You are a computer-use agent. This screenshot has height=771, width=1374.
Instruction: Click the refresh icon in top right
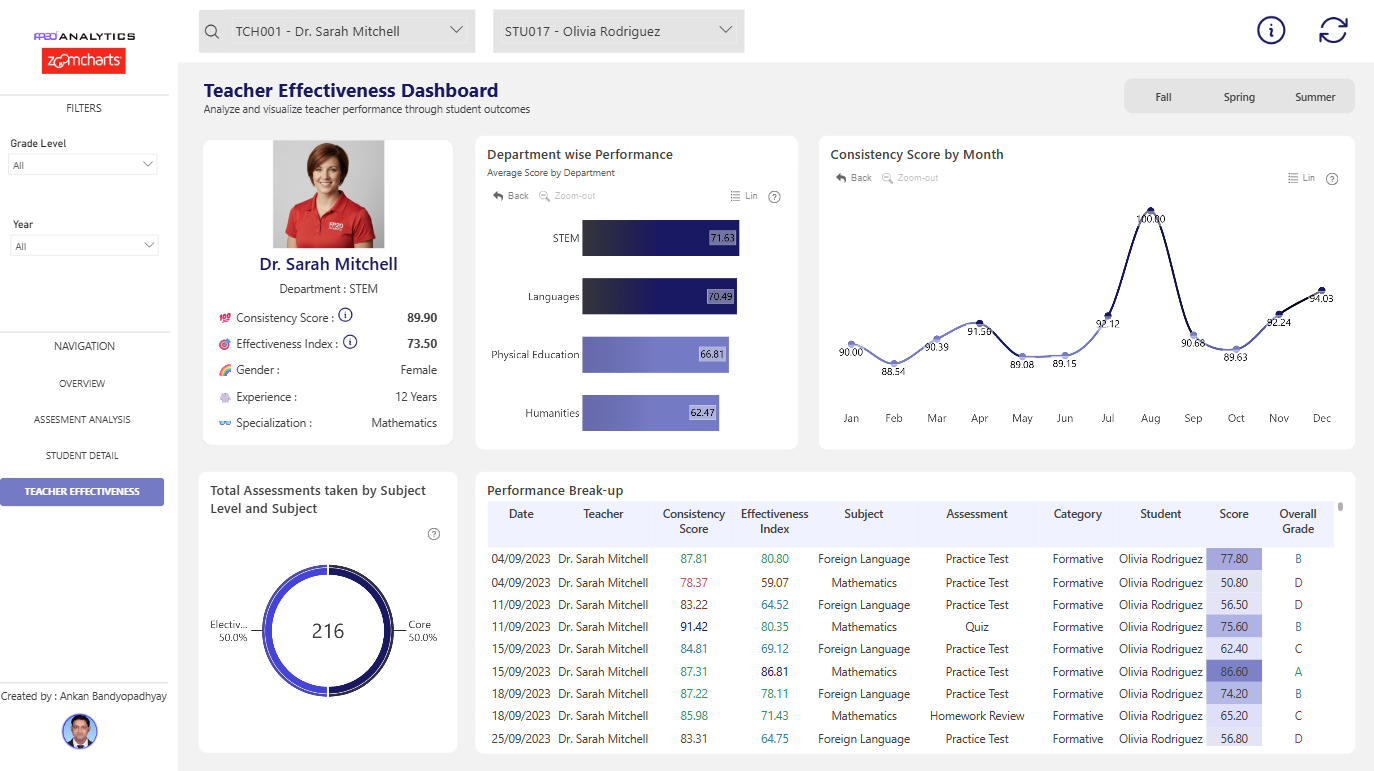(1333, 30)
